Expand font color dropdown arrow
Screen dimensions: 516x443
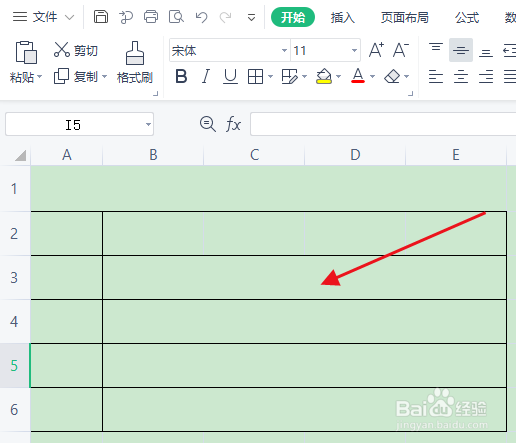[x=373, y=77]
